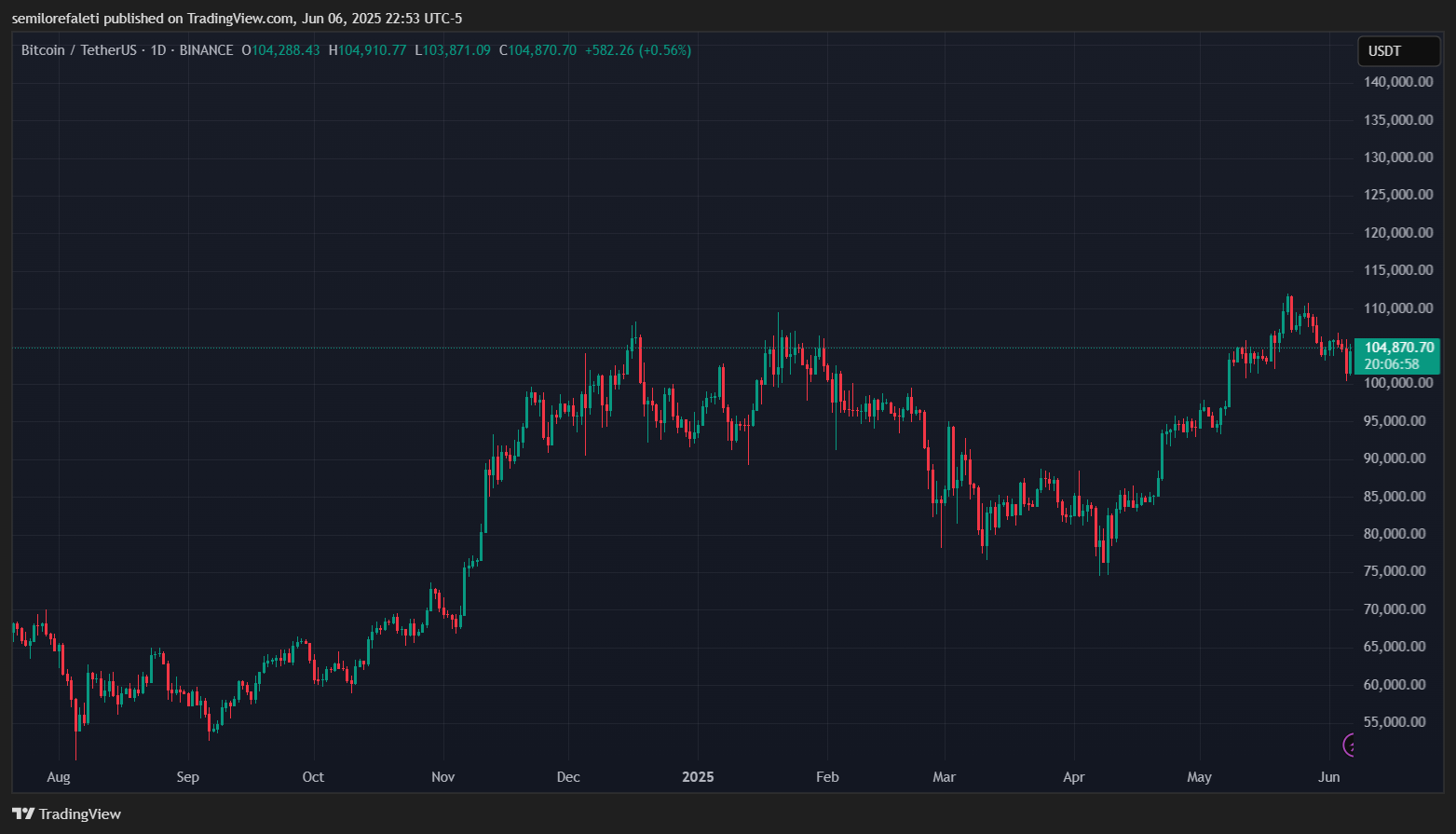Open the USDT currency selector
This screenshot has height=834, width=1456.
pyautogui.click(x=1397, y=51)
